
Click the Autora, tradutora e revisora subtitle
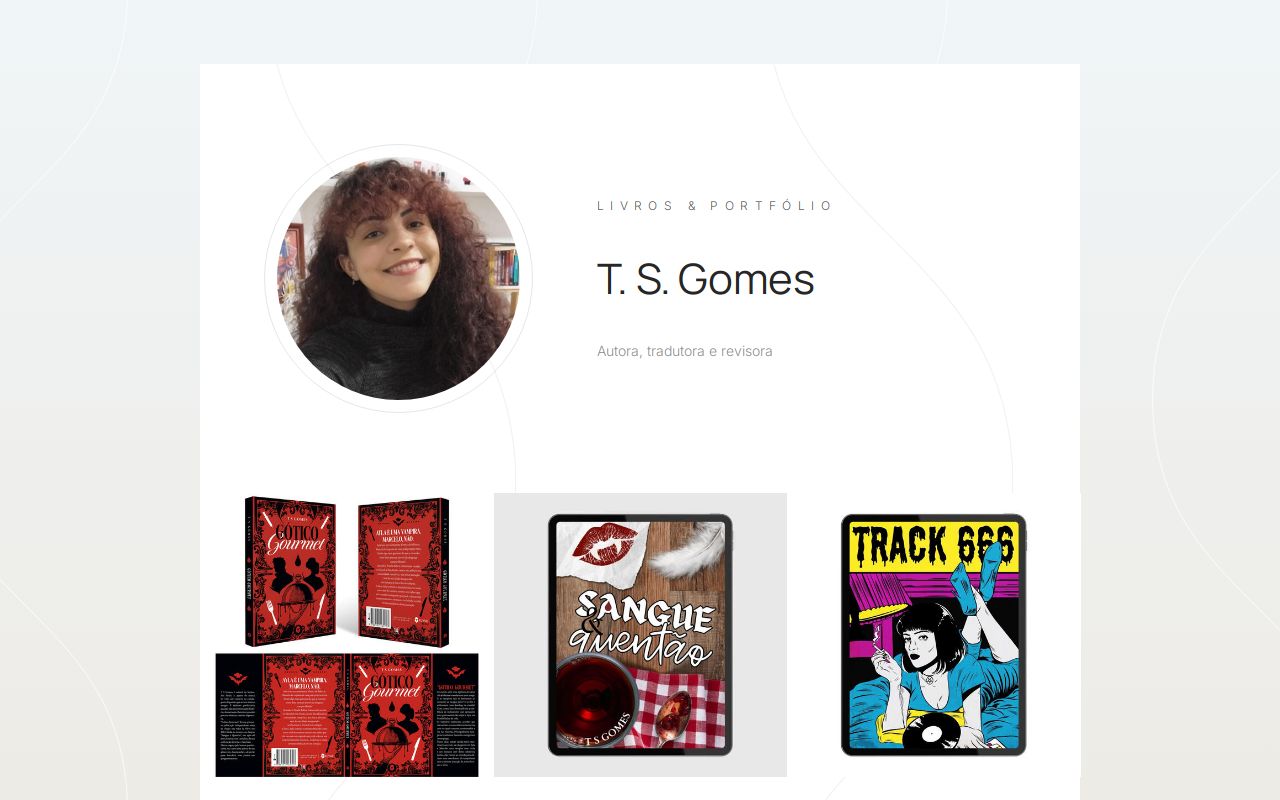click(685, 351)
